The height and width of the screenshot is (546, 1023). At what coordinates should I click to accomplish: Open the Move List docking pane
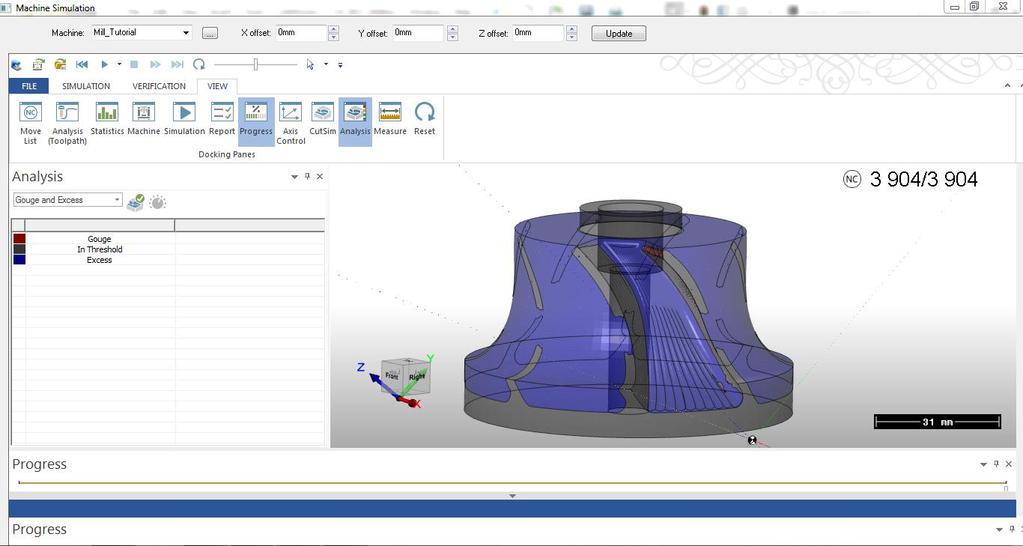click(x=30, y=123)
